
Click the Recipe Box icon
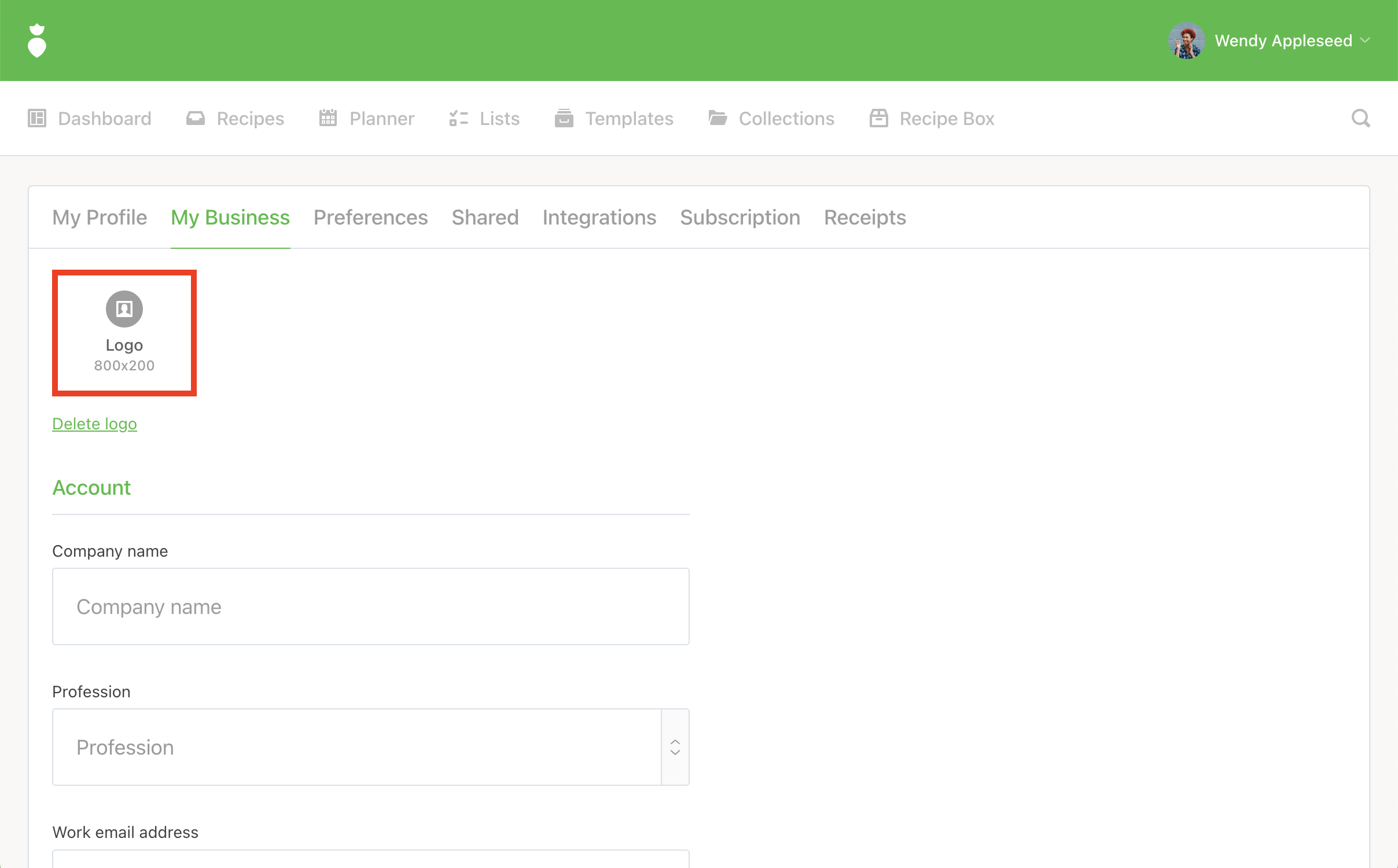pyautogui.click(x=878, y=118)
